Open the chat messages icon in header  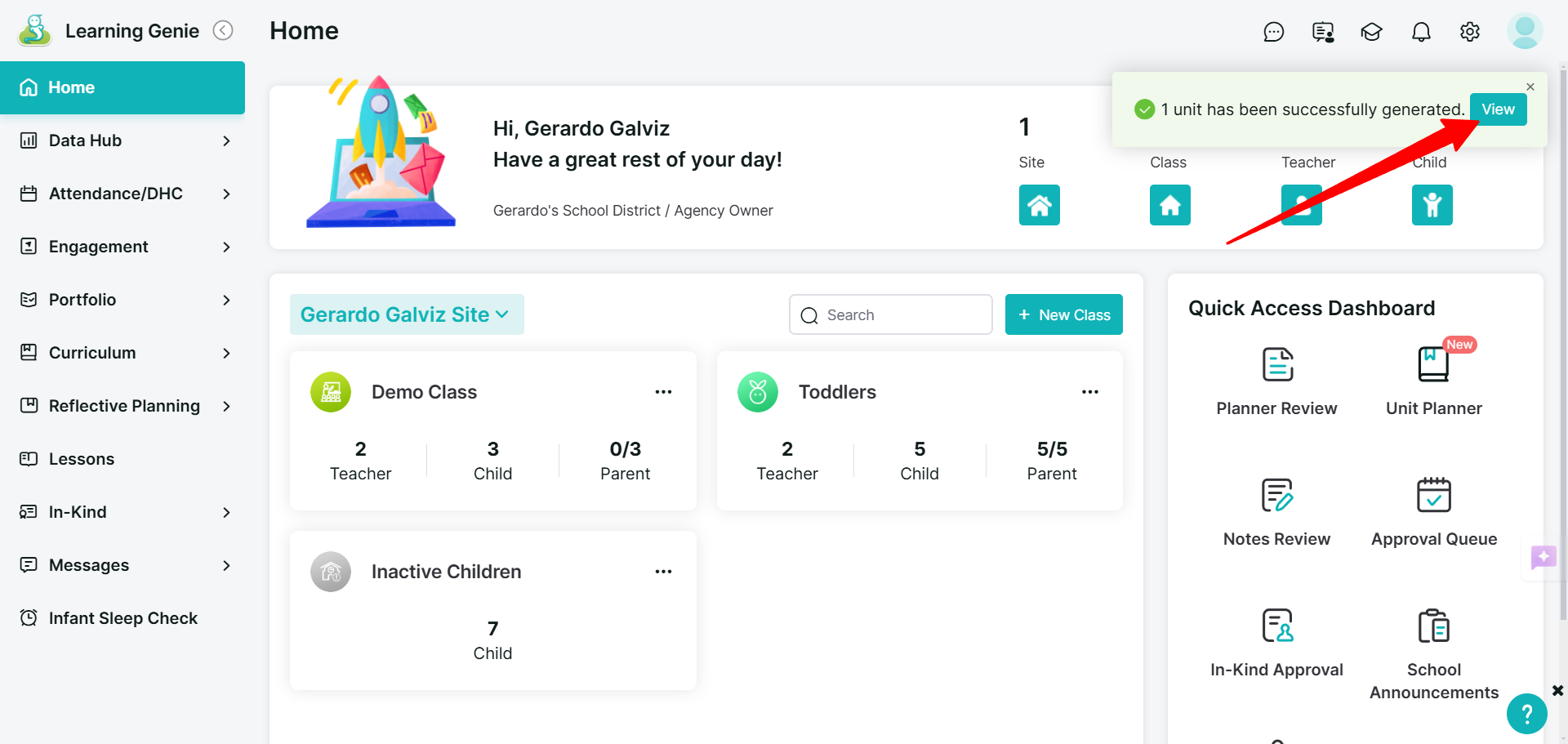(x=1273, y=32)
